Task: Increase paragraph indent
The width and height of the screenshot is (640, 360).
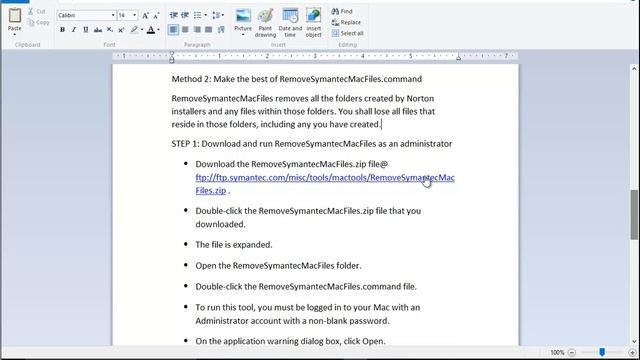Action: click(185, 15)
